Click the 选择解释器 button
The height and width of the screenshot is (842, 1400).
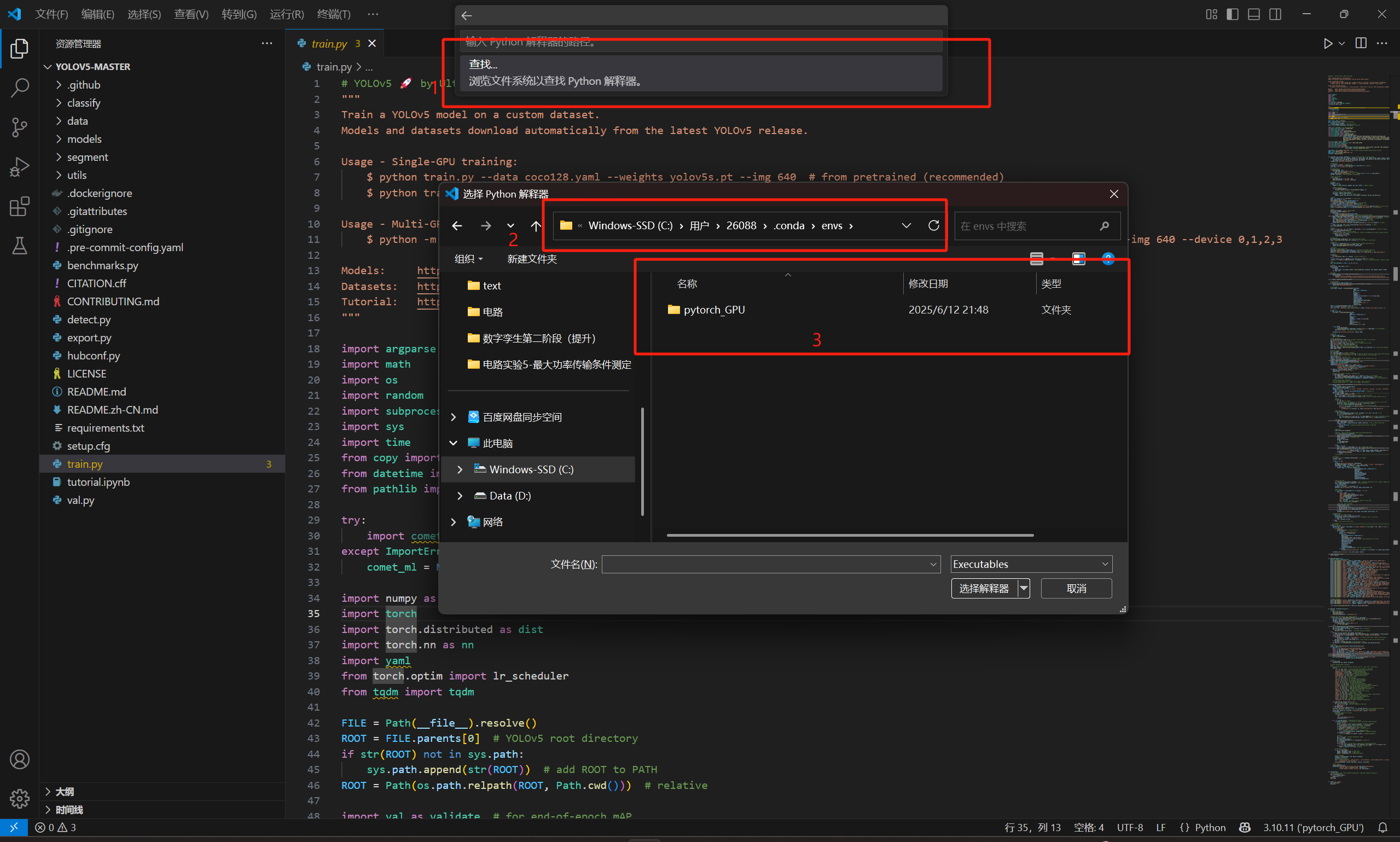point(984,588)
